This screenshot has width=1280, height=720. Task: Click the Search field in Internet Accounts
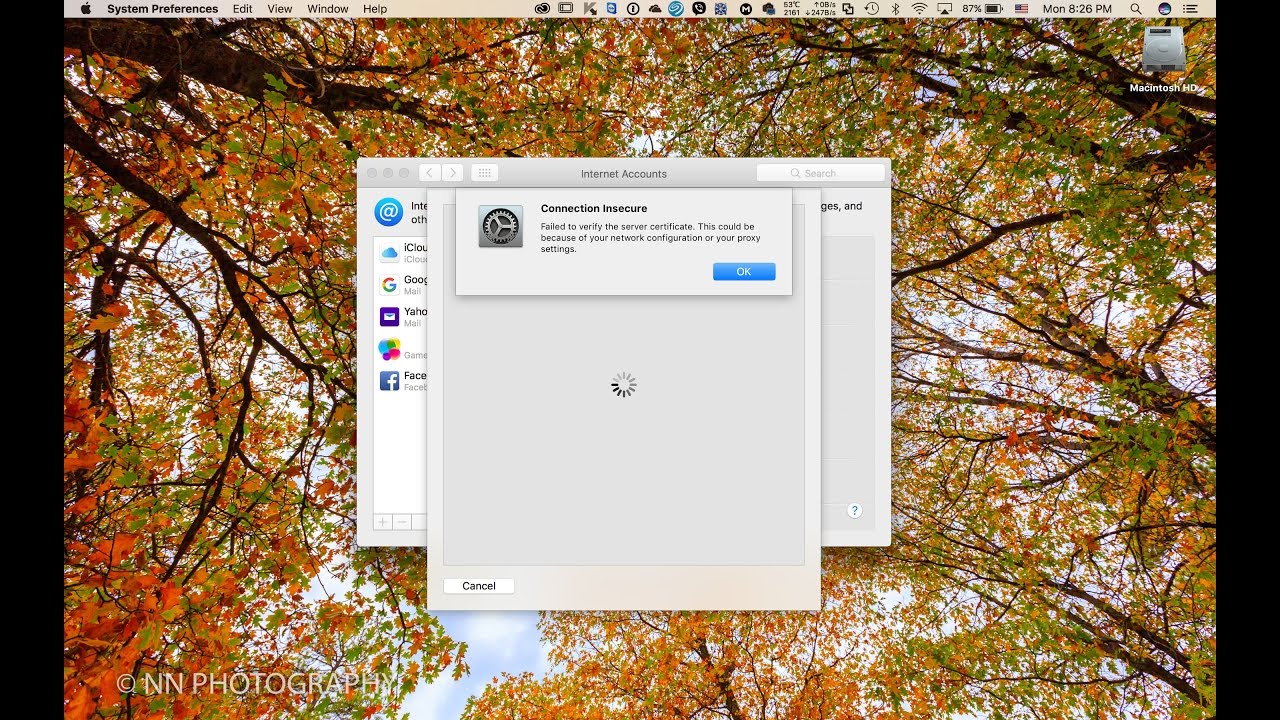pyautogui.click(x=821, y=173)
